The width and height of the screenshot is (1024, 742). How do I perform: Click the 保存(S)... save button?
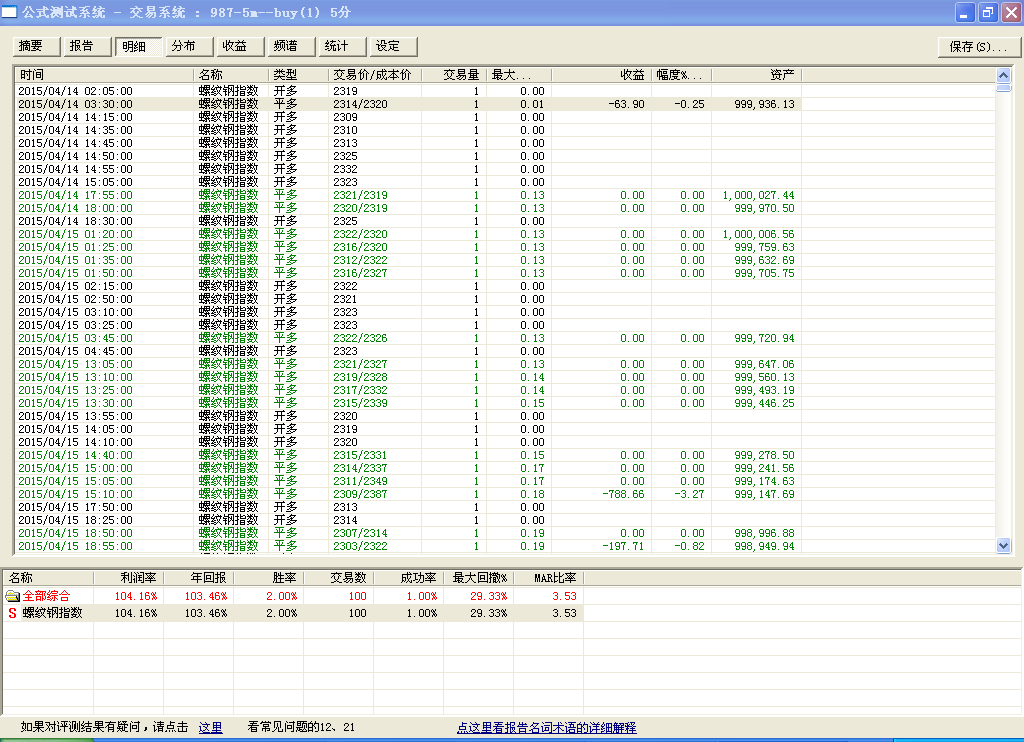pos(978,47)
